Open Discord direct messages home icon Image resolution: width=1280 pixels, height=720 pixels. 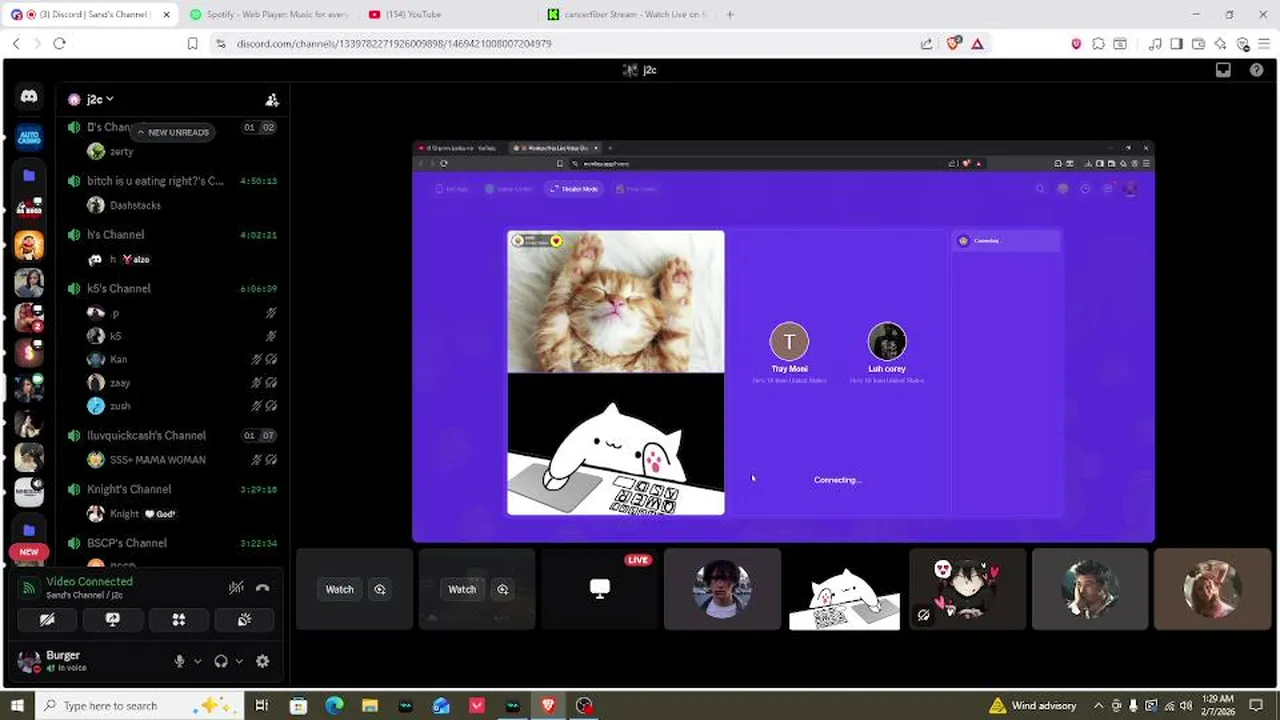point(29,97)
